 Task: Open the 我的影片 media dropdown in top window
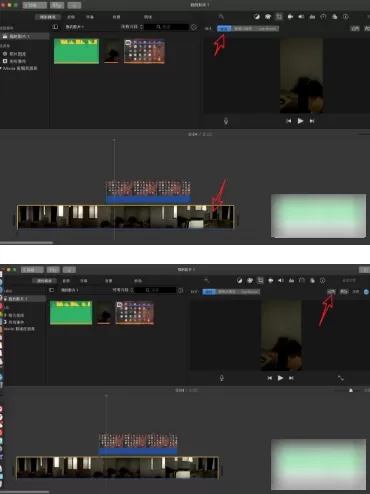tap(75, 27)
